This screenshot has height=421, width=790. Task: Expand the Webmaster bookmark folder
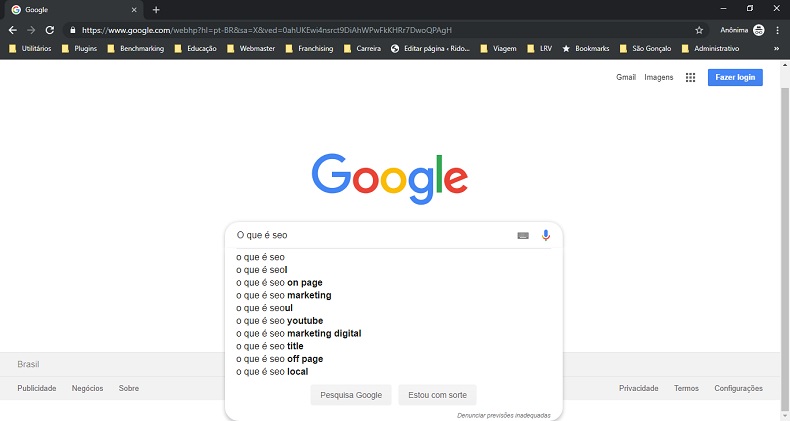coord(251,48)
